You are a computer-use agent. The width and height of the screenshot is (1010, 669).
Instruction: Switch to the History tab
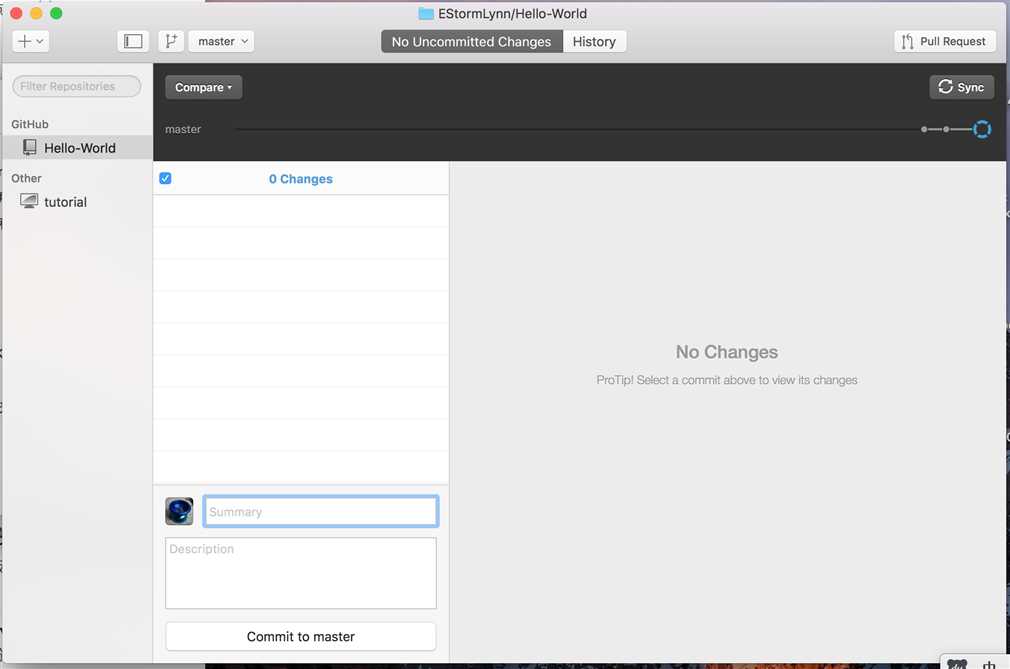pyautogui.click(x=594, y=42)
